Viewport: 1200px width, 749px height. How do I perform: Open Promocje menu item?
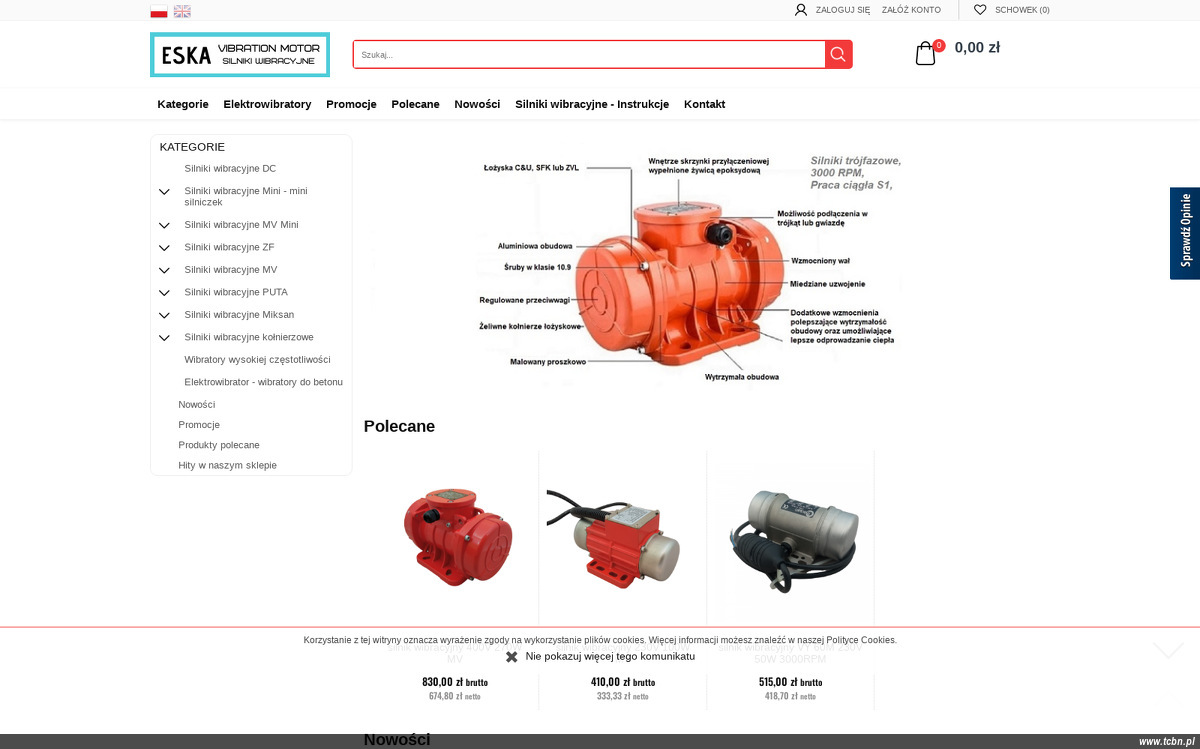coord(351,104)
